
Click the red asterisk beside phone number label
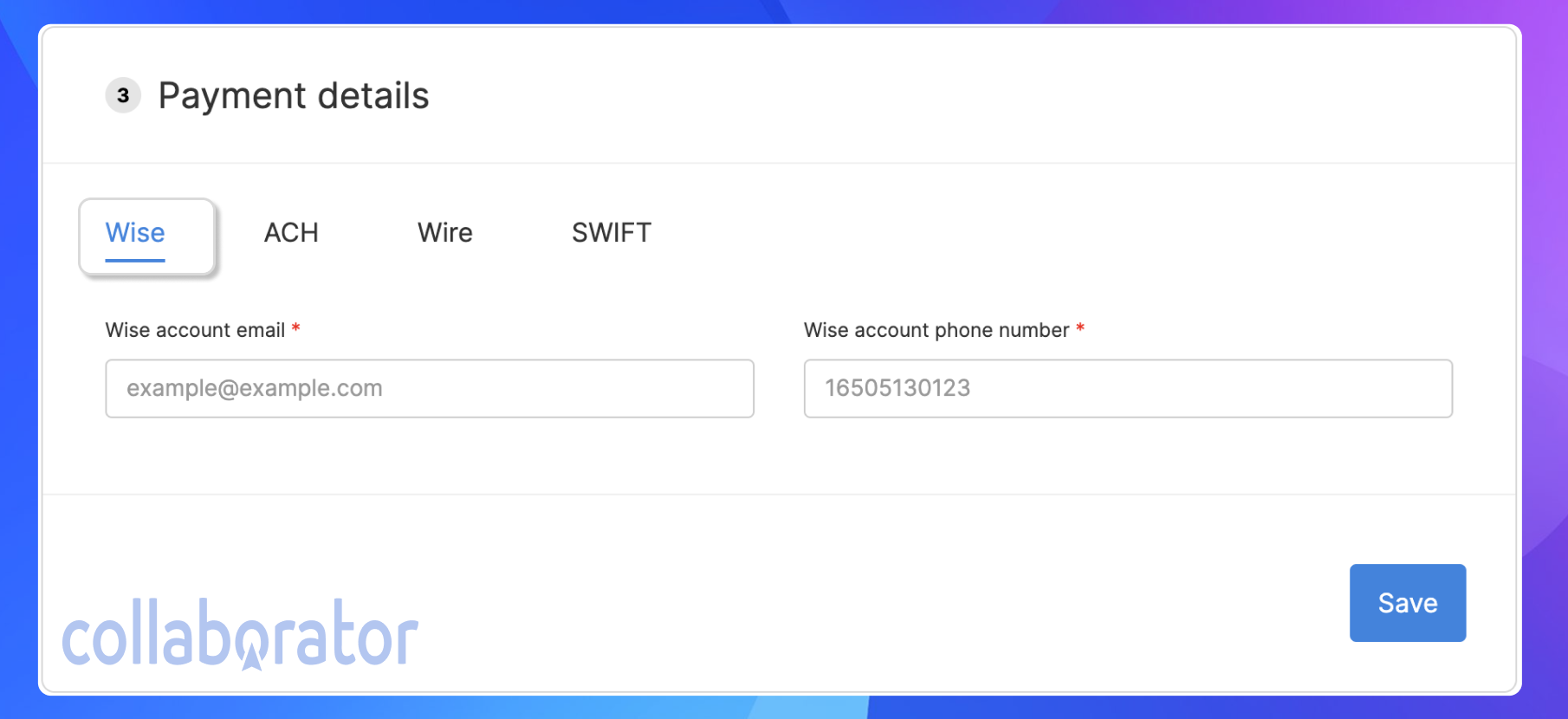[x=1080, y=328]
